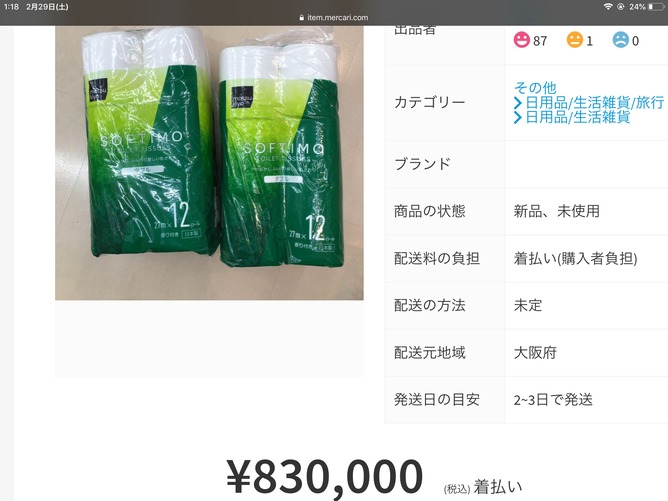
Task: Open the 日用品/生活雑貨 subcategory link
Action: [x=577, y=117]
